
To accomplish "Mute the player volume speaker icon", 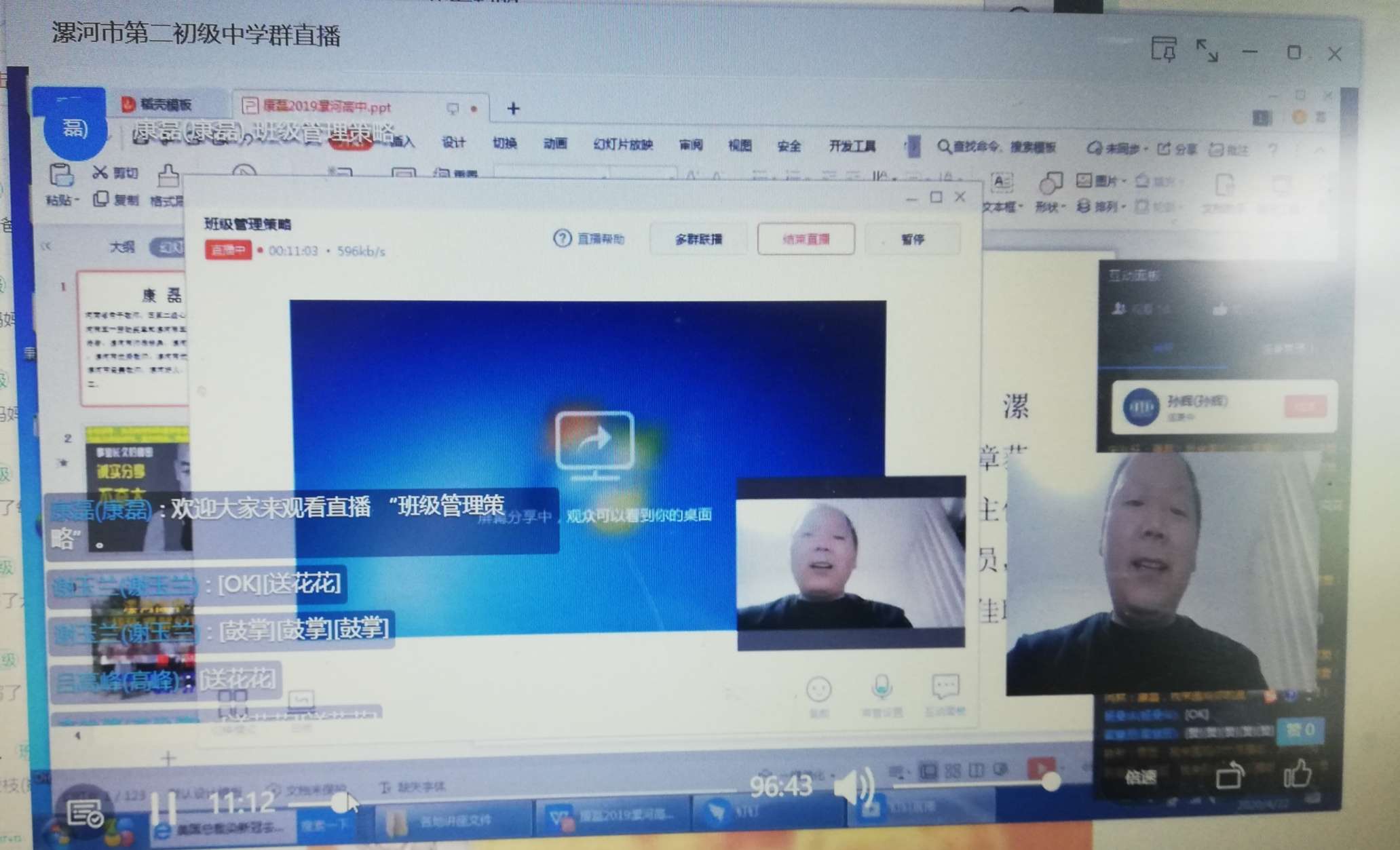I will point(852,787).
